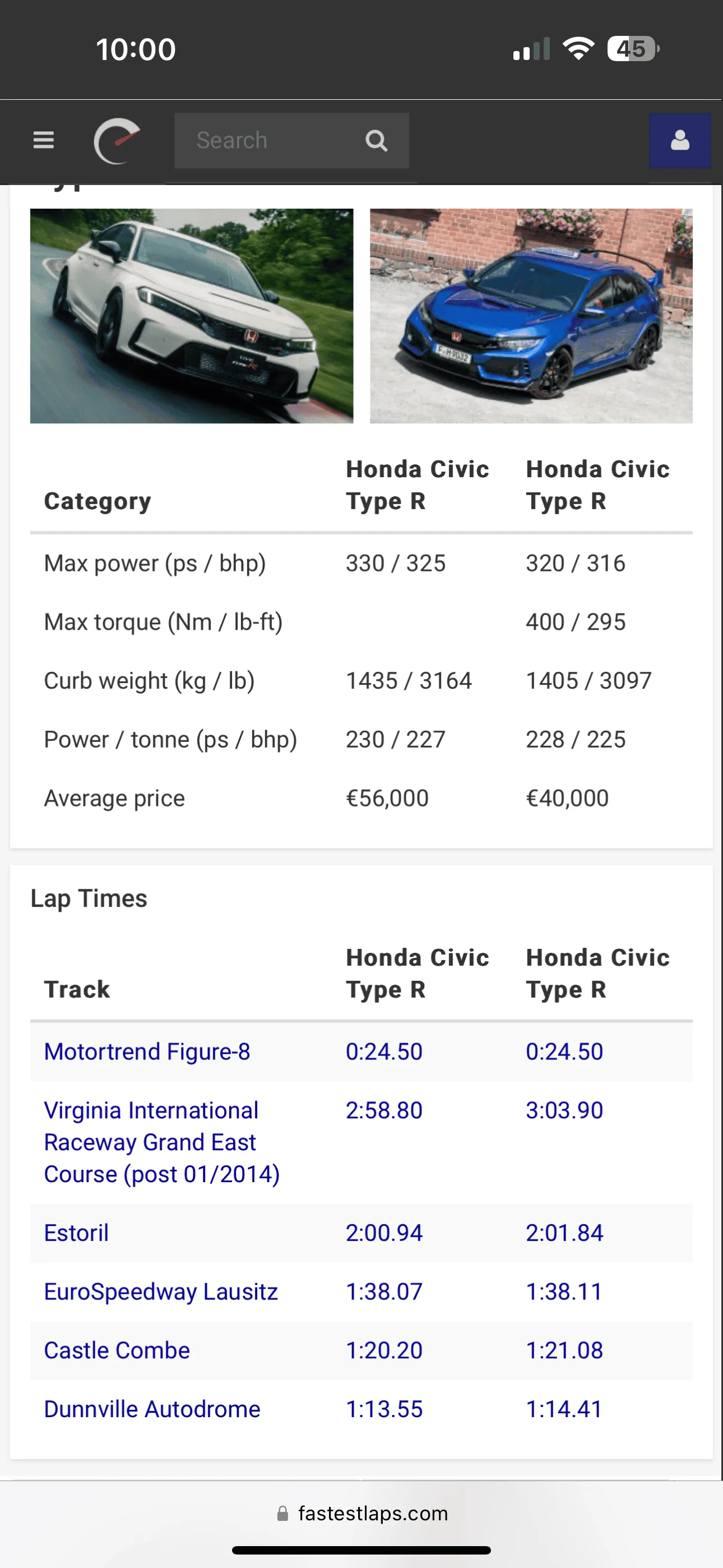The image size is (723, 1568).
Task: Open the Virginia International Raceway track link
Action: pyautogui.click(x=162, y=1142)
